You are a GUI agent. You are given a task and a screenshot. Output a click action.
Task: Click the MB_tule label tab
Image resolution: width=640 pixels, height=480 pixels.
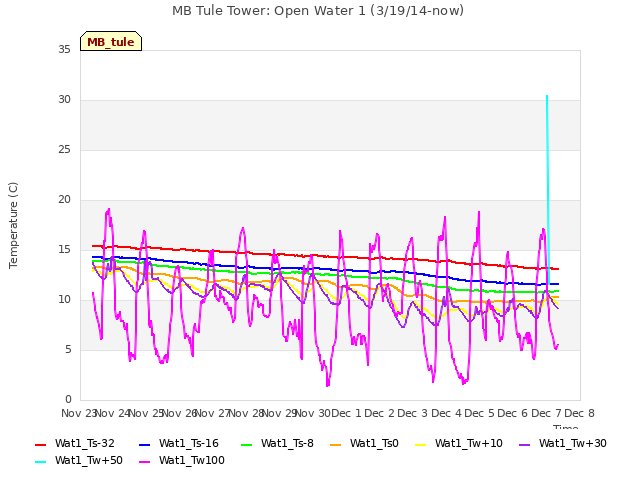[x=111, y=41]
